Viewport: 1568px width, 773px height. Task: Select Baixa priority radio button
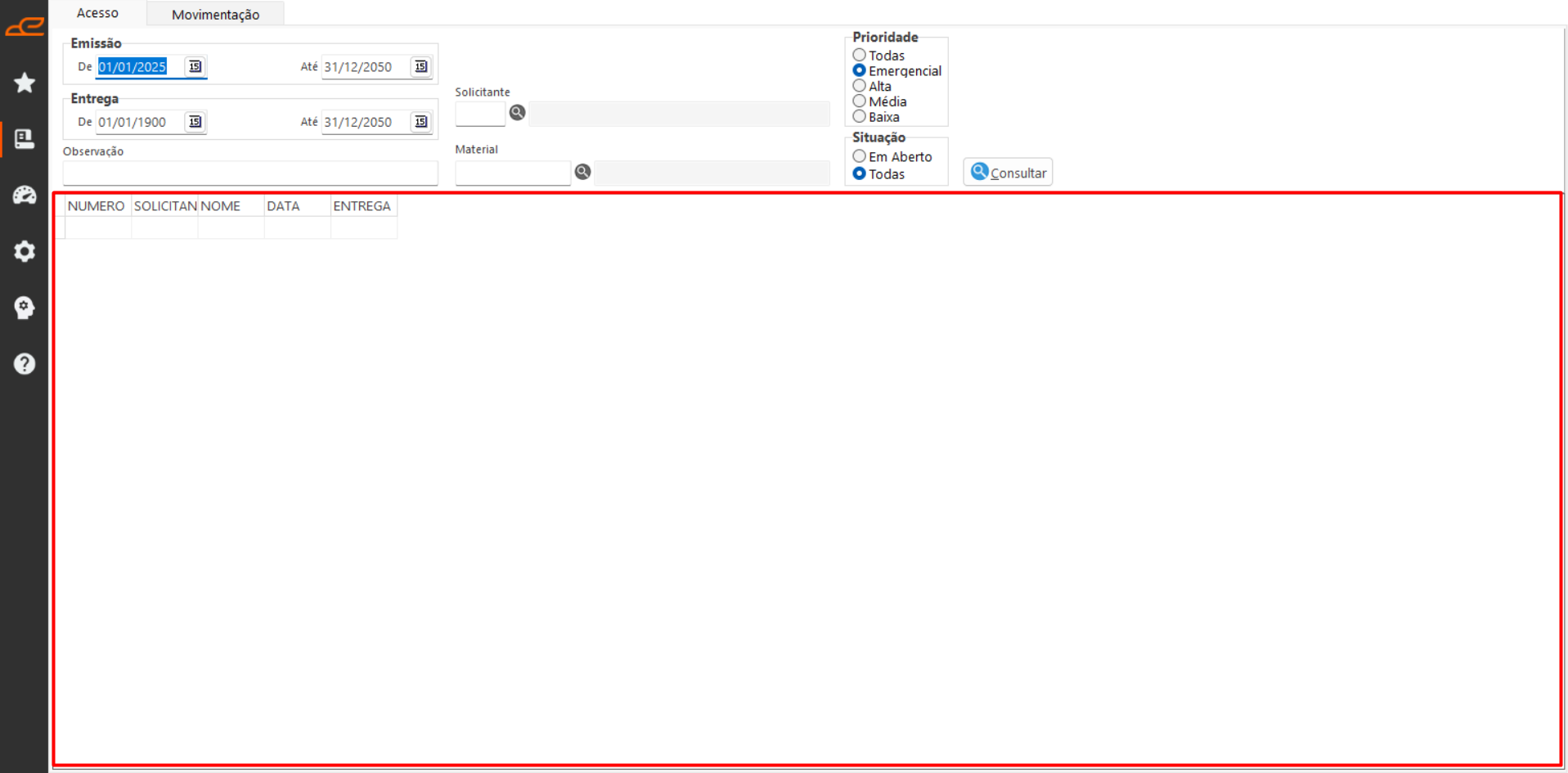[859, 117]
